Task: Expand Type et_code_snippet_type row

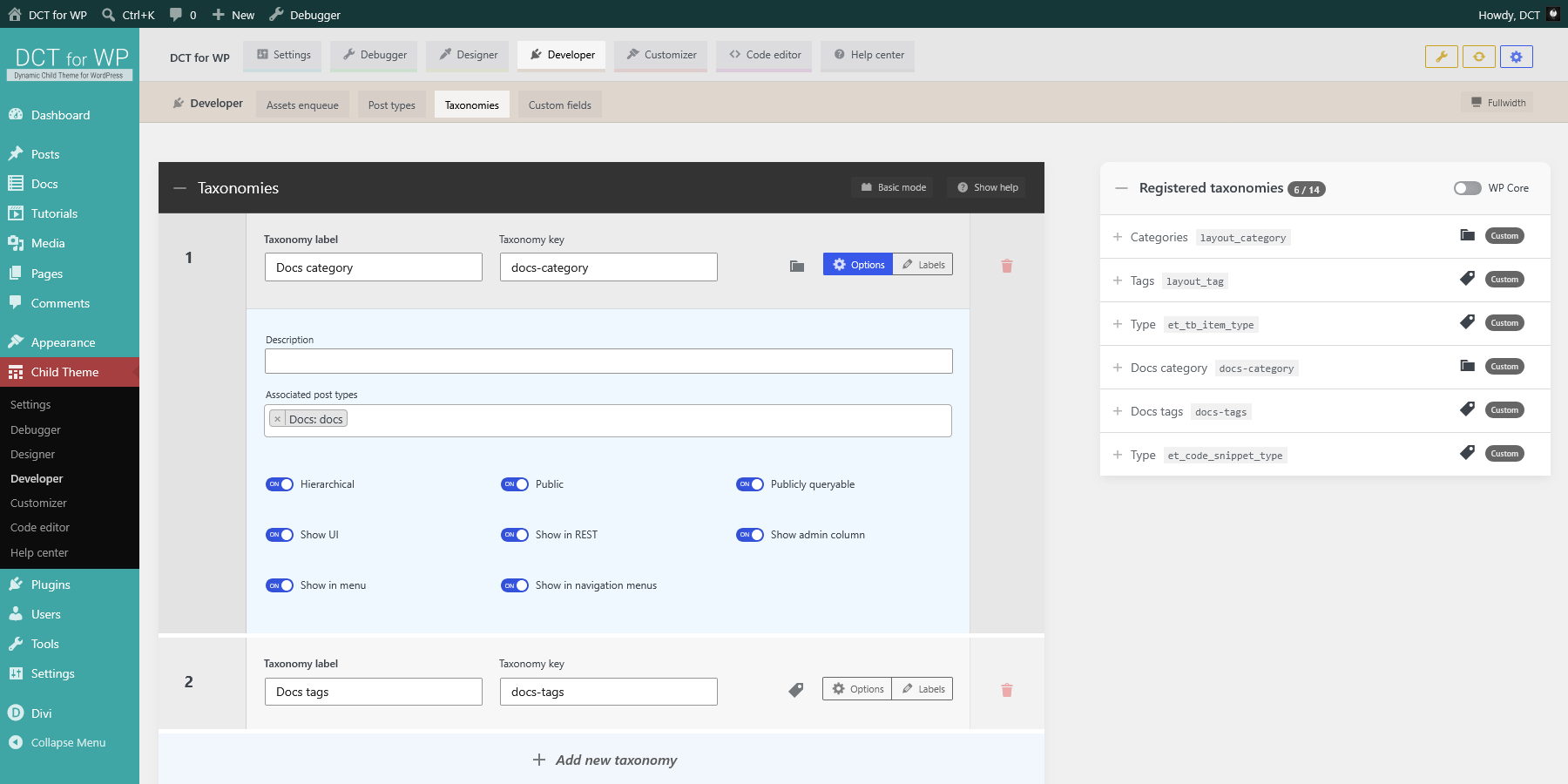Action: click(x=1118, y=455)
